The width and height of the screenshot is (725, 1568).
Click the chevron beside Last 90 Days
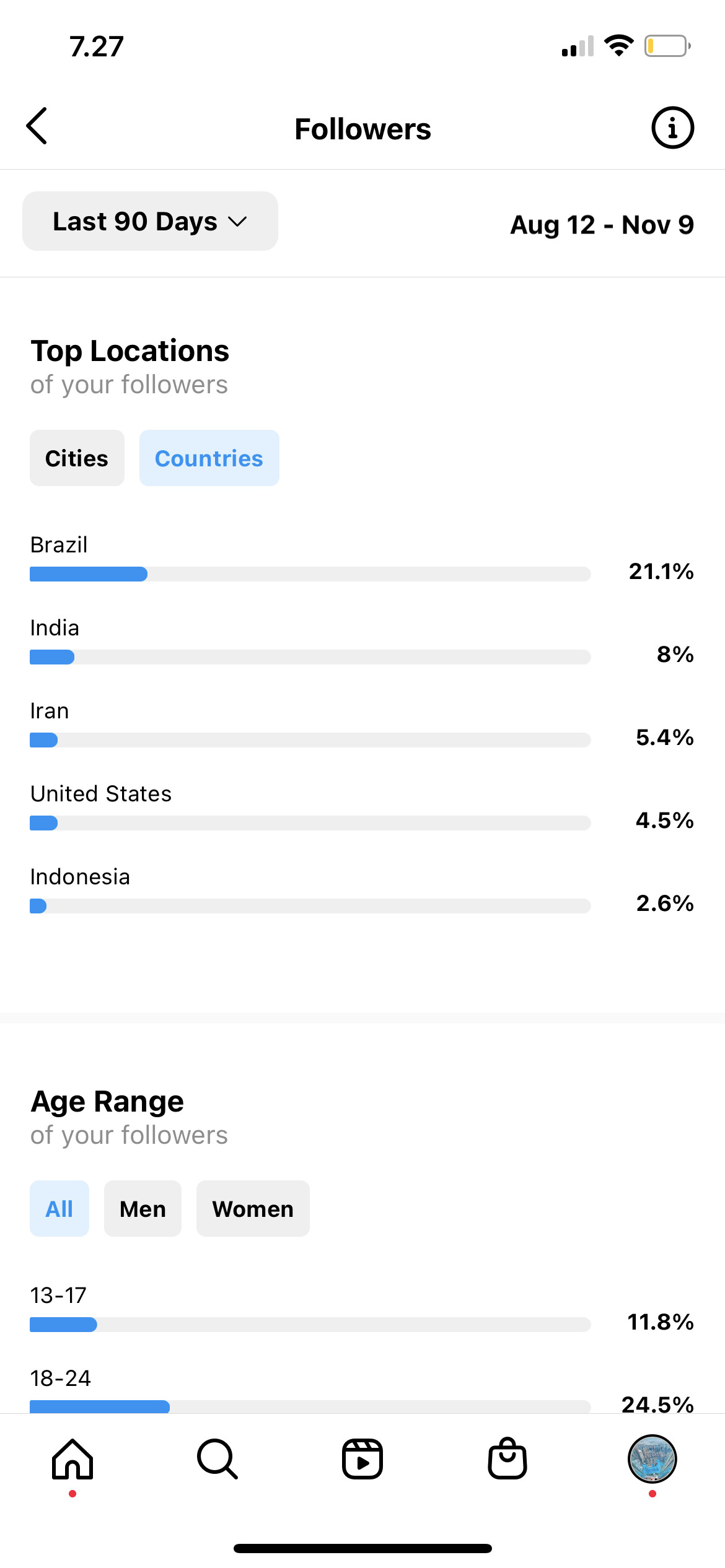pyautogui.click(x=237, y=222)
